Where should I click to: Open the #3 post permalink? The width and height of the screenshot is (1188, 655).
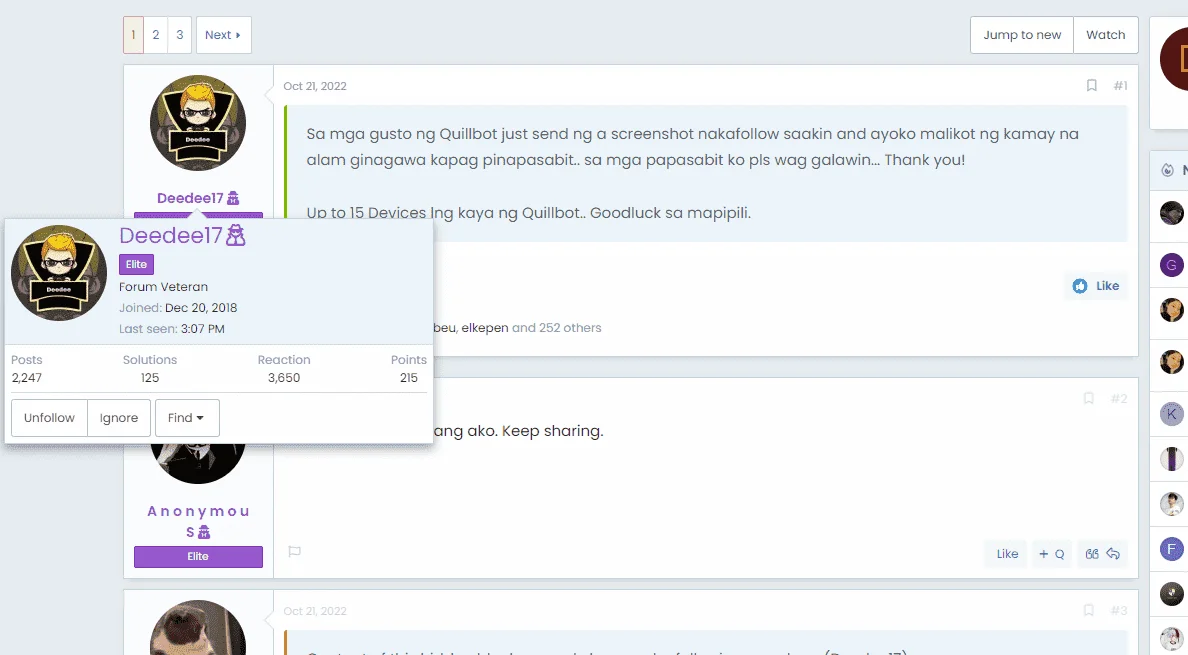1119,610
